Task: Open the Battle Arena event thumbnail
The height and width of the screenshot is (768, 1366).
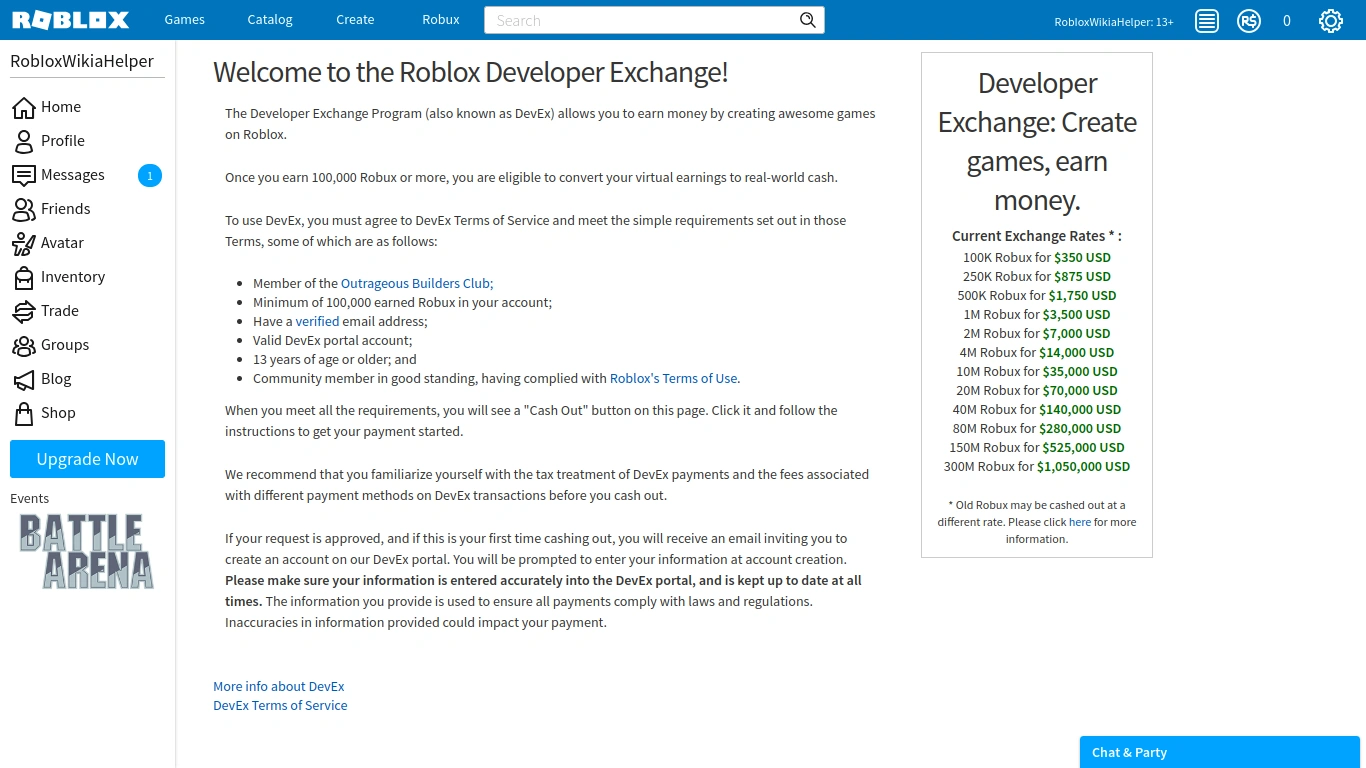Action: [x=87, y=550]
